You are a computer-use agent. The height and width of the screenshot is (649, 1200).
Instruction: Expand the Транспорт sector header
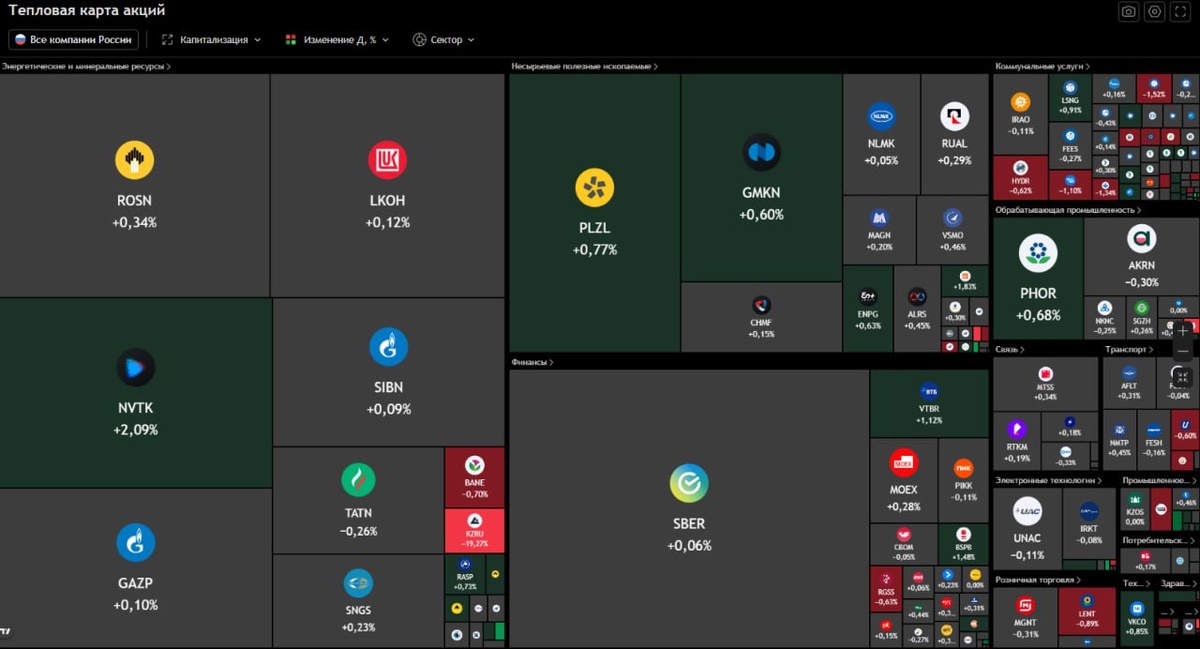1129,350
